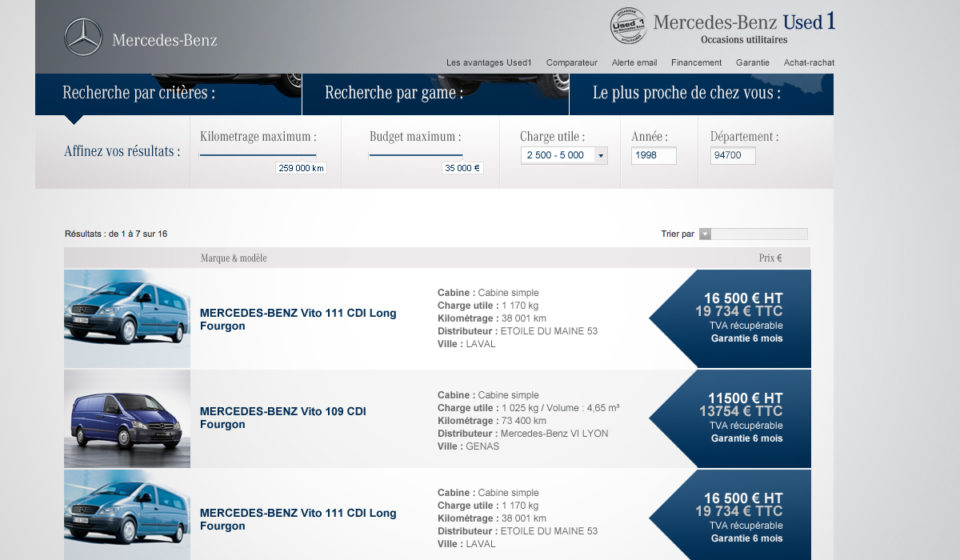This screenshot has height=560, width=960.
Task: Click the Mercedes-Benz star logo
Action: (83, 37)
